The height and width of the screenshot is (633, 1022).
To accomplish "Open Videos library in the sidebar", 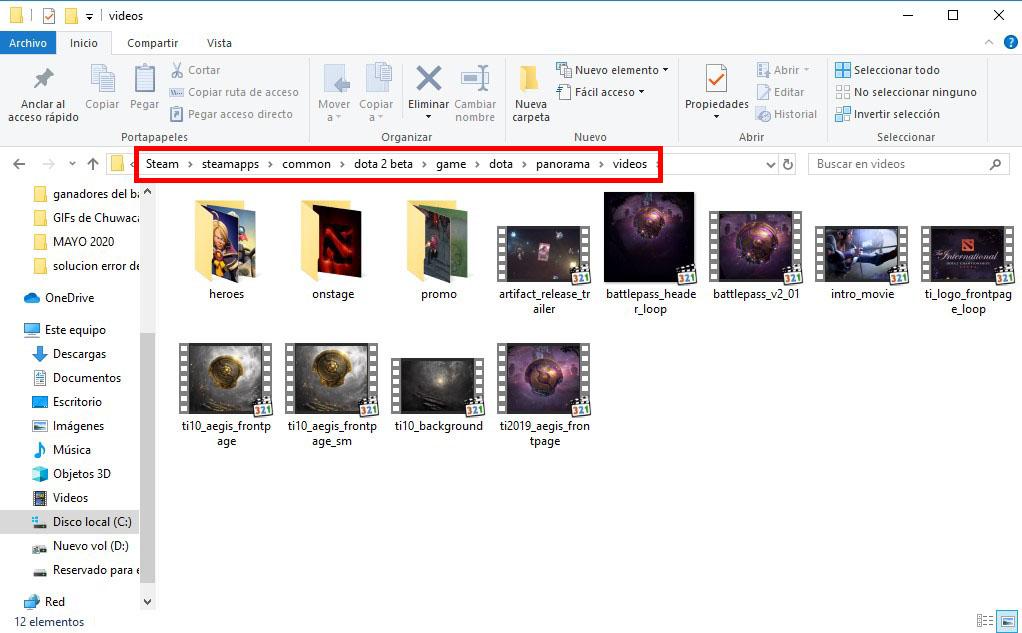I will (61, 498).
